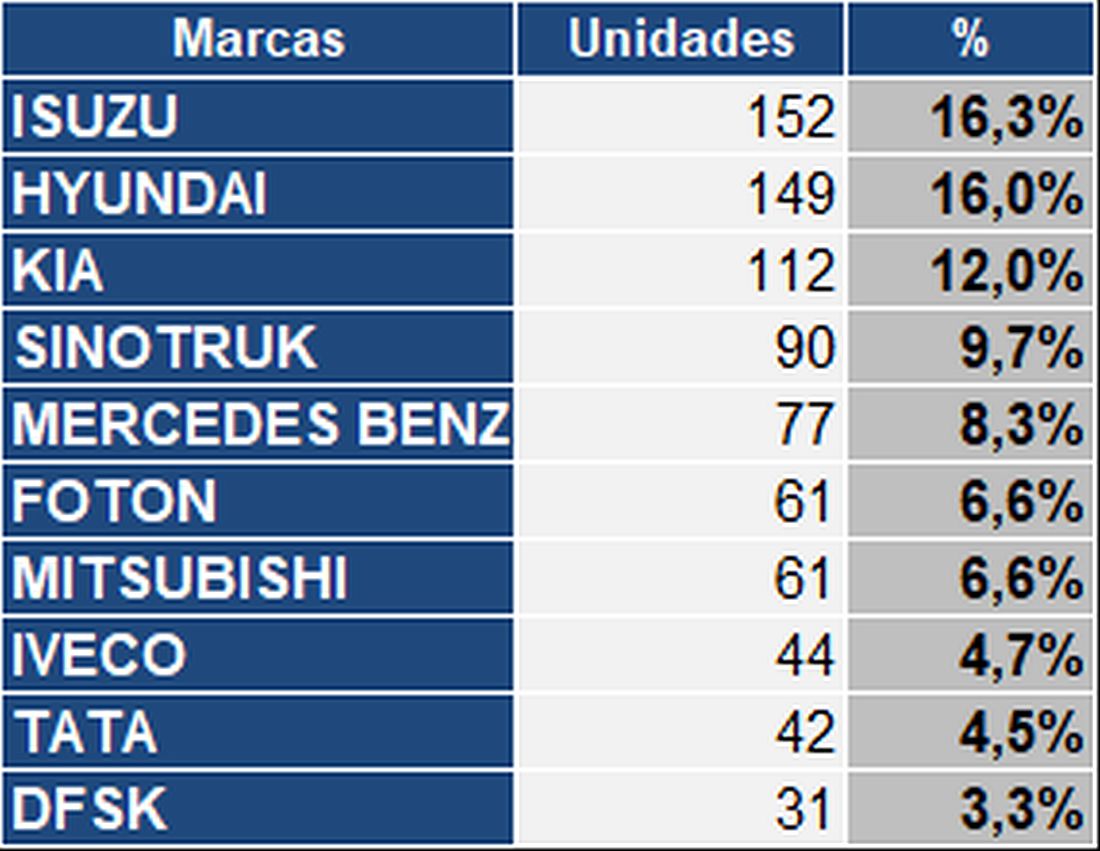Click the 3,3% percentage cell
1100x851 pixels.
coord(970,809)
